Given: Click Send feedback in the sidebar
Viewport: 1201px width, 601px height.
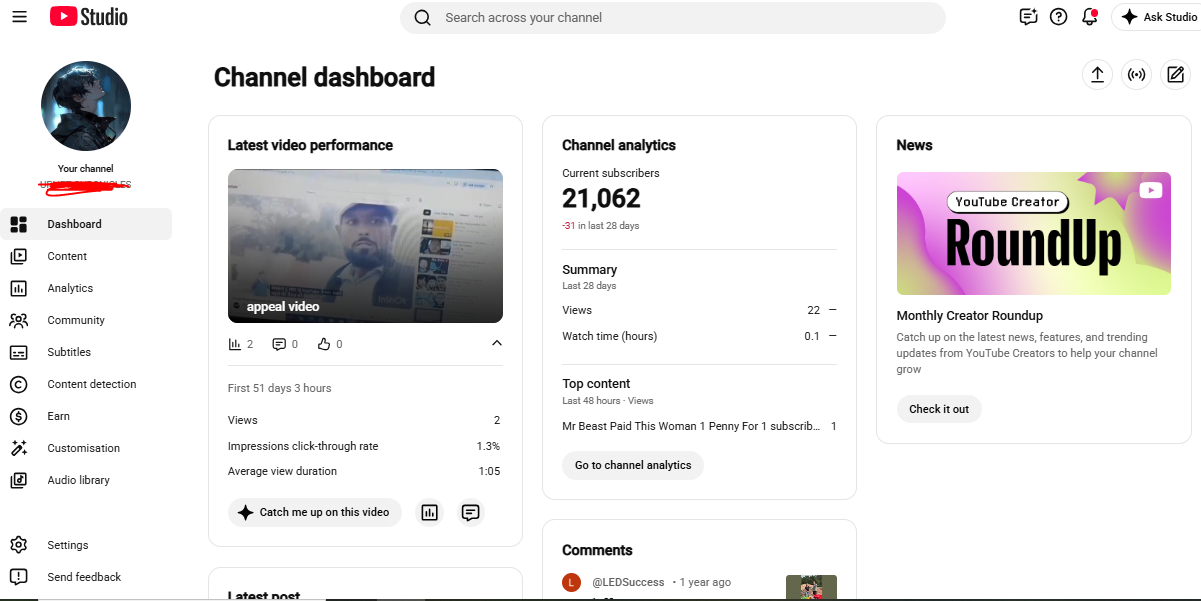Looking at the screenshot, I should 86,577.
